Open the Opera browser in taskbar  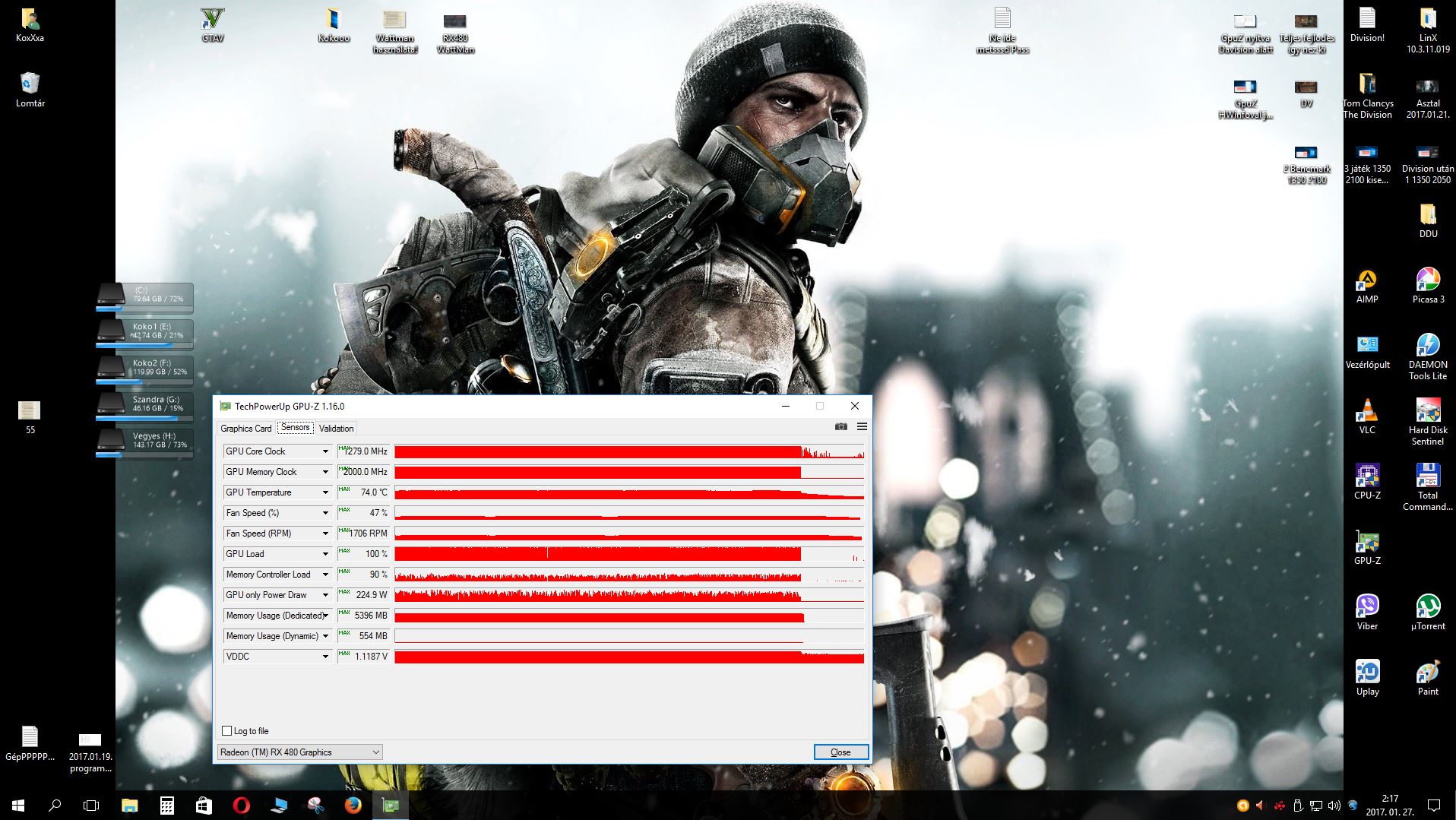(x=241, y=806)
